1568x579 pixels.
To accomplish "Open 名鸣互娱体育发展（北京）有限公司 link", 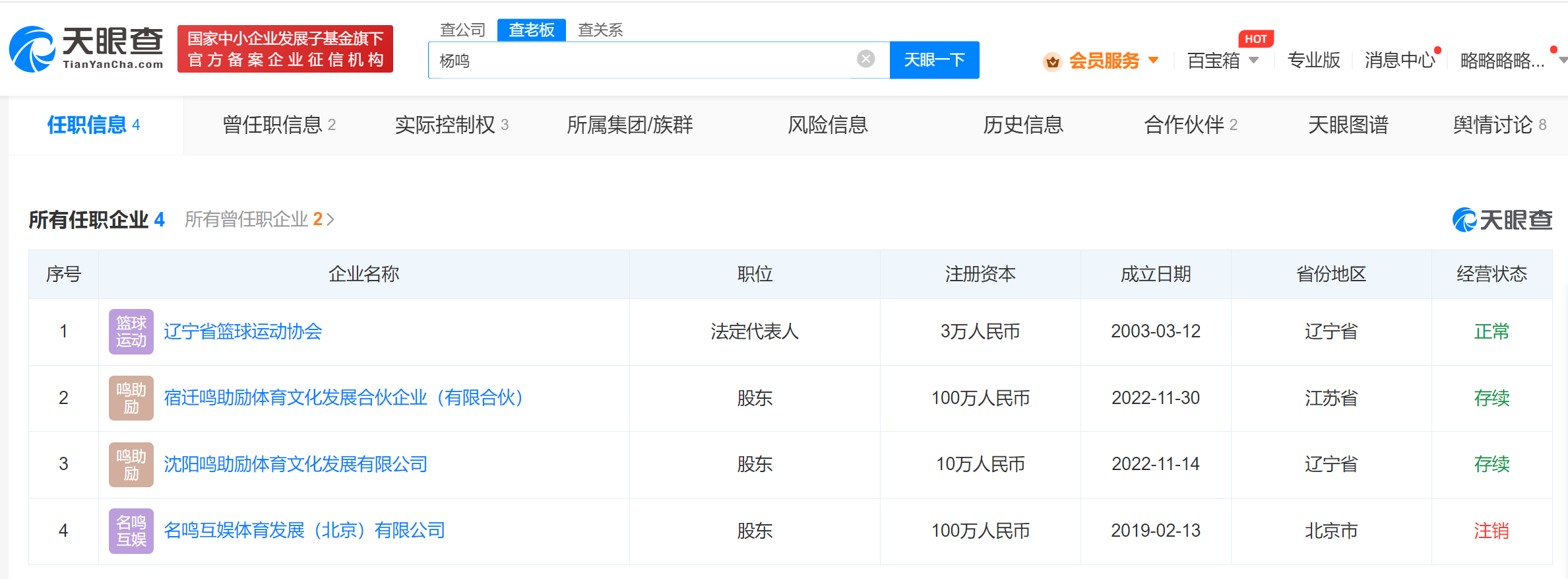I will [304, 531].
